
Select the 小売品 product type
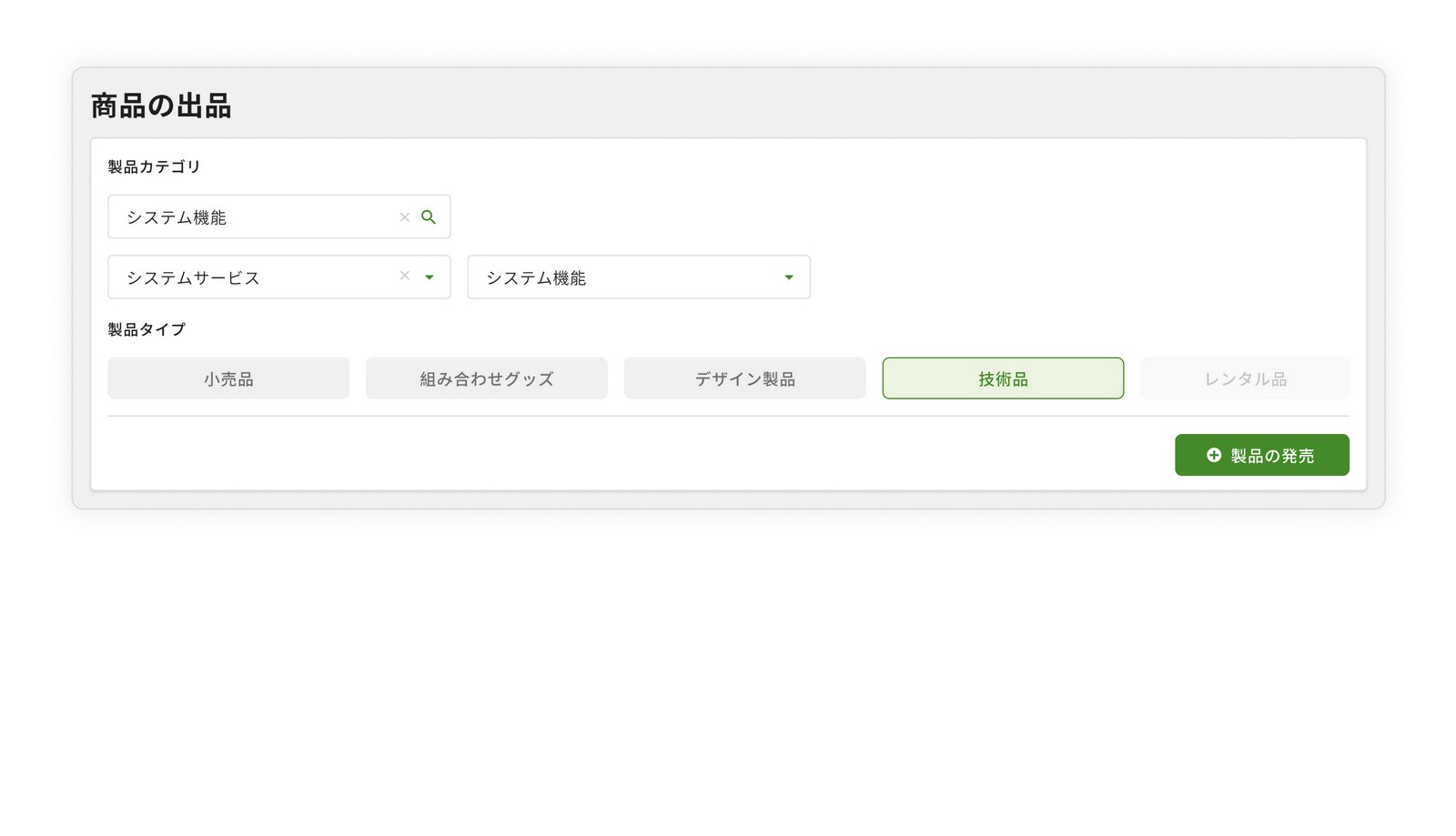point(228,378)
